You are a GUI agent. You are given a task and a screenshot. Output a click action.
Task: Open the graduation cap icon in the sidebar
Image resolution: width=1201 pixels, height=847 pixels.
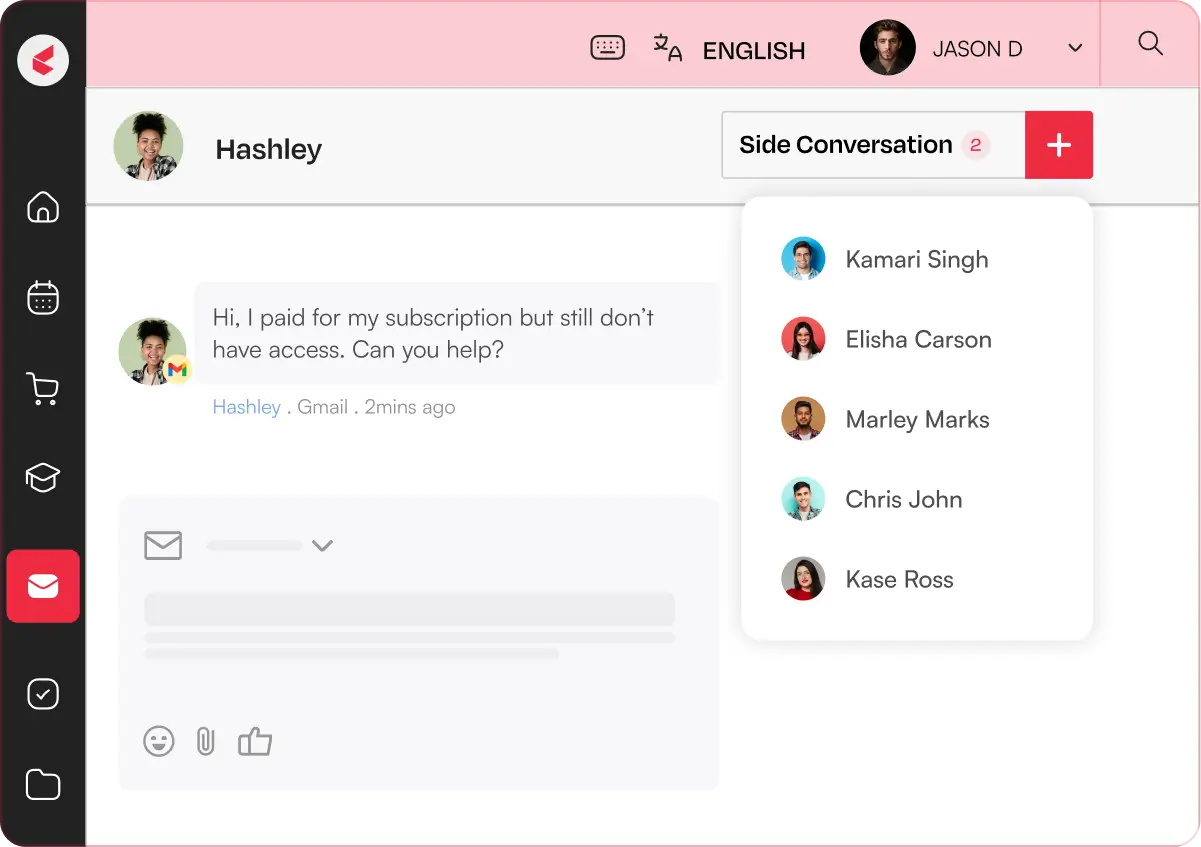tap(43, 478)
